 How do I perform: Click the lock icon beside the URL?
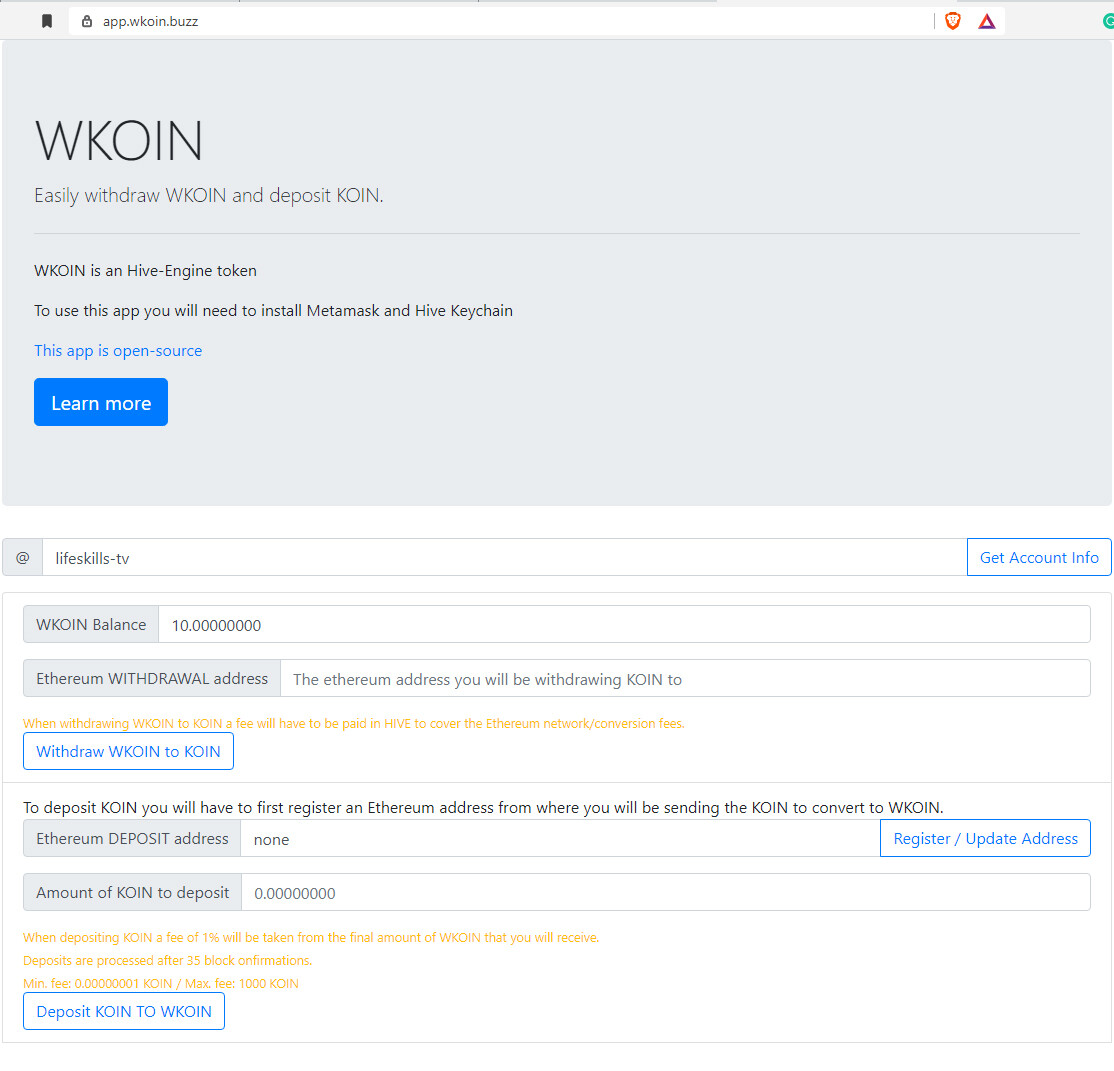[x=87, y=21]
